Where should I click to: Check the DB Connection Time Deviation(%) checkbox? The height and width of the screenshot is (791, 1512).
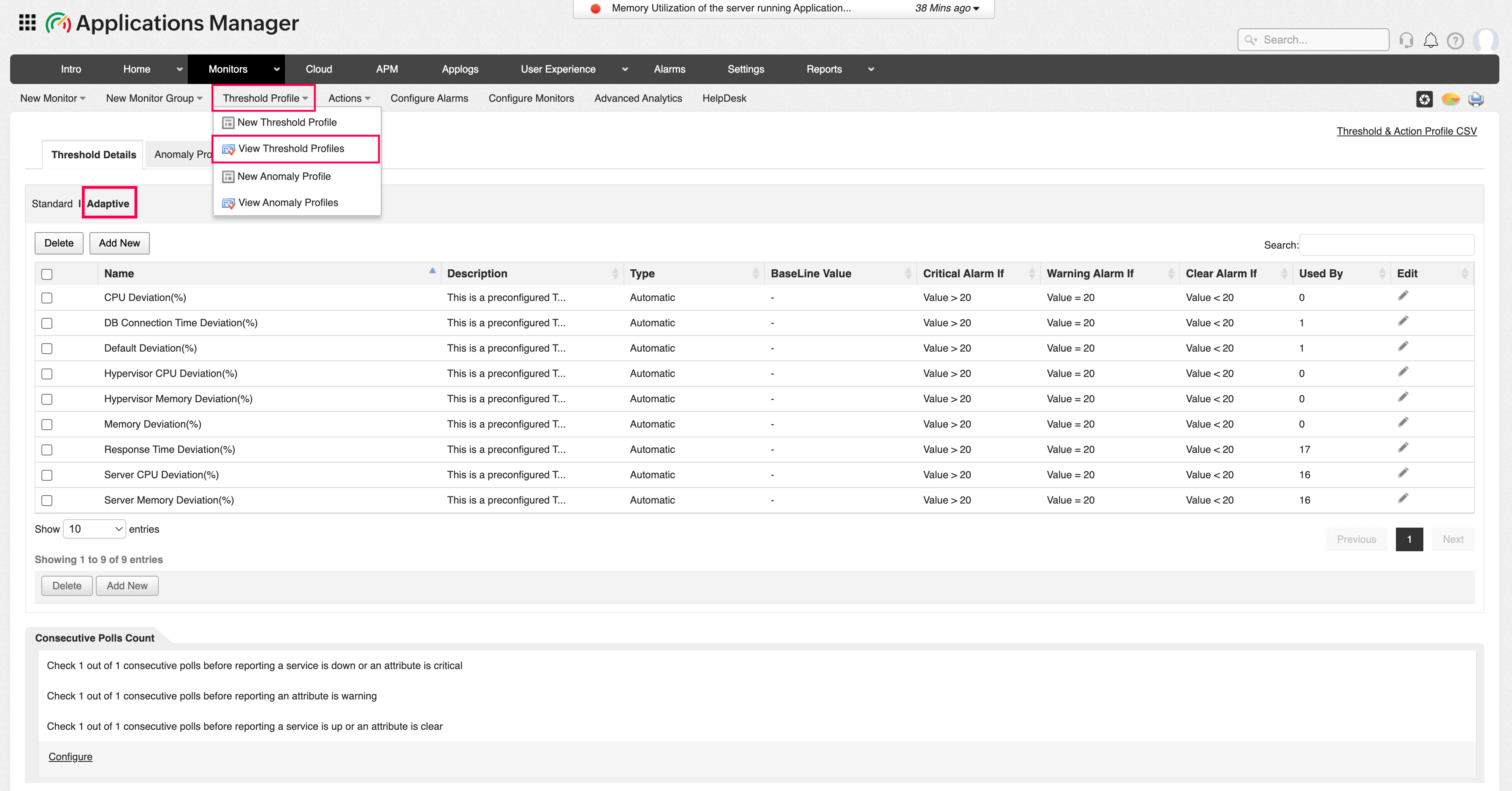click(x=47, y=323)
